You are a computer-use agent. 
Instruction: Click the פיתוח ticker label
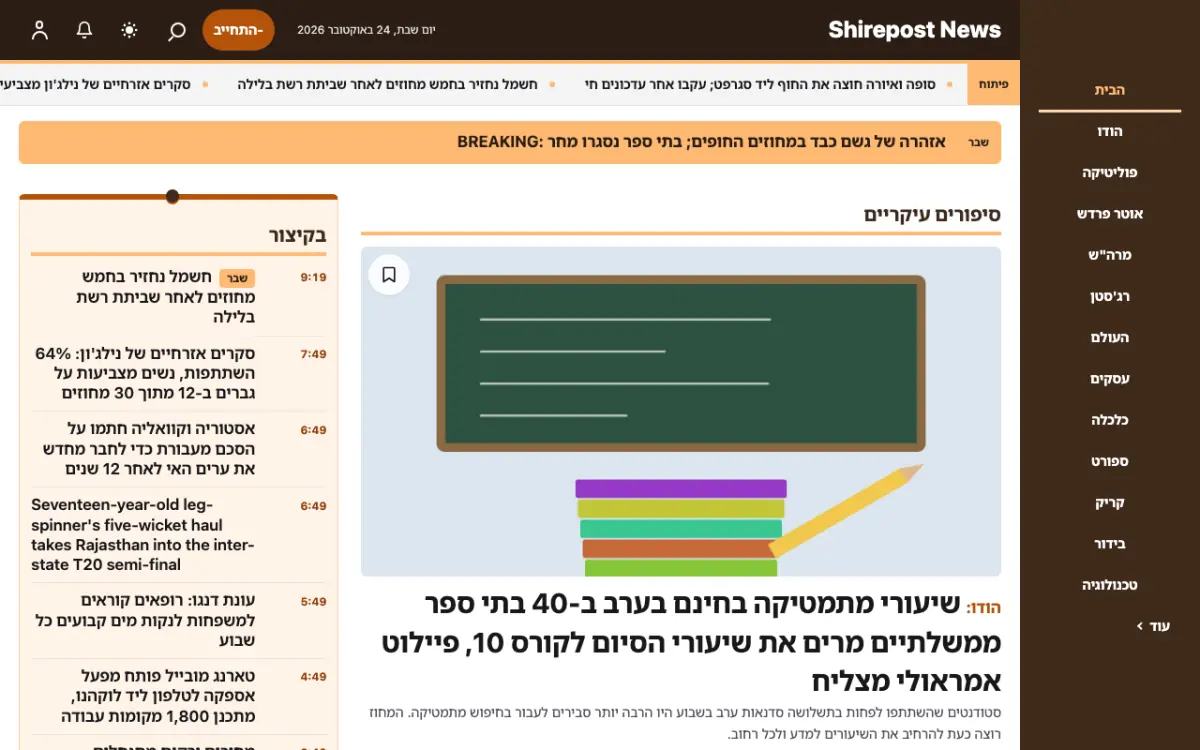993,84
